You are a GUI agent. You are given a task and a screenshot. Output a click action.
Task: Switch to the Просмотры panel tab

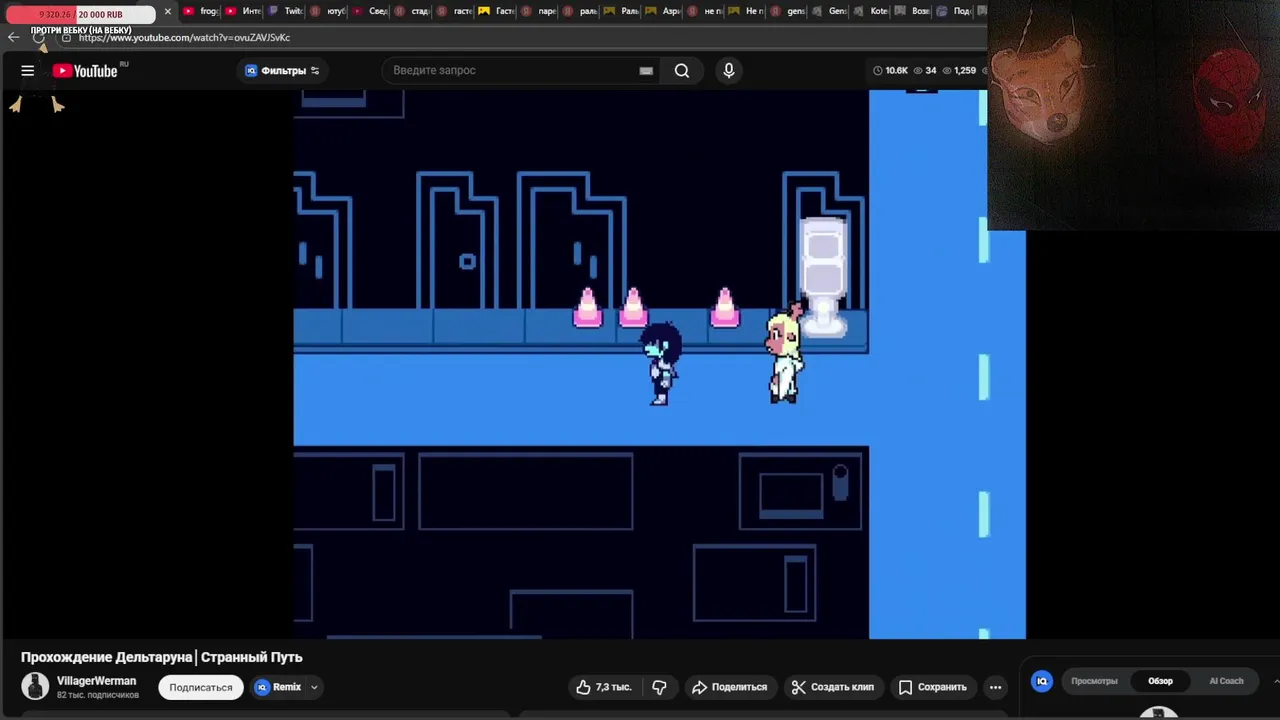(x=1094, y=681)
